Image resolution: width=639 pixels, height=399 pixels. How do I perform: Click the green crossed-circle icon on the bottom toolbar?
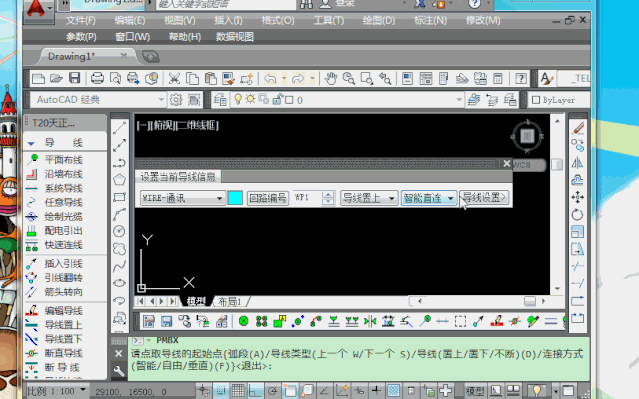coord(244,321)
